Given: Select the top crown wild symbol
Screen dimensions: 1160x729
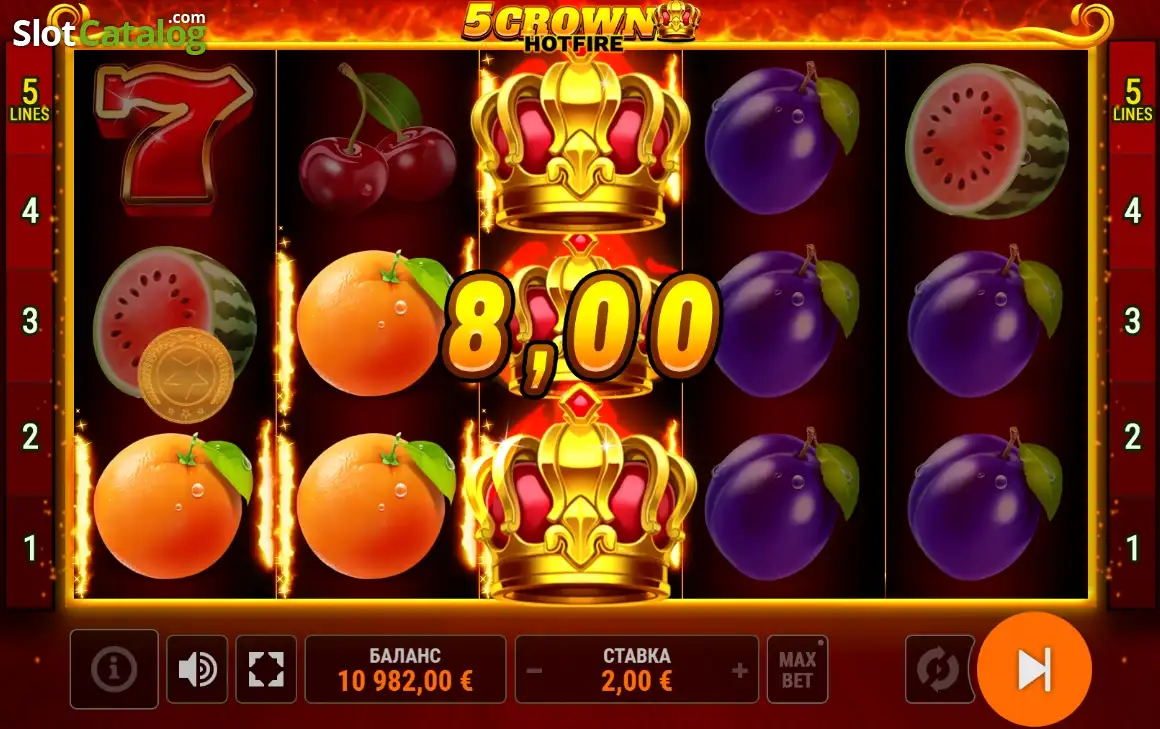Looking at the screenshot, I should pos(581,141).
